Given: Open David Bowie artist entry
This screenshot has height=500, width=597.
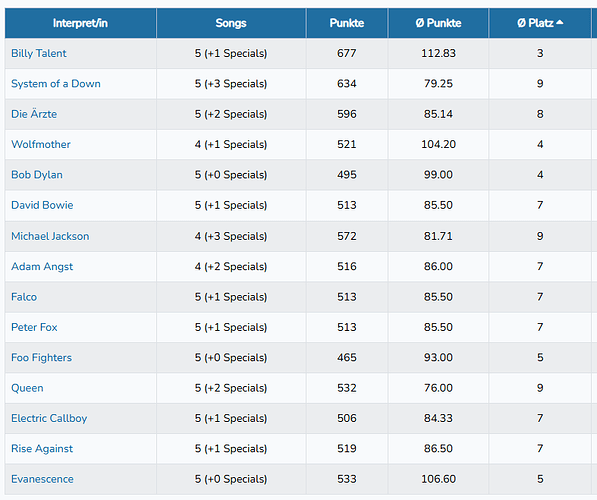Looking at the screenshot, I should (42, 205).
